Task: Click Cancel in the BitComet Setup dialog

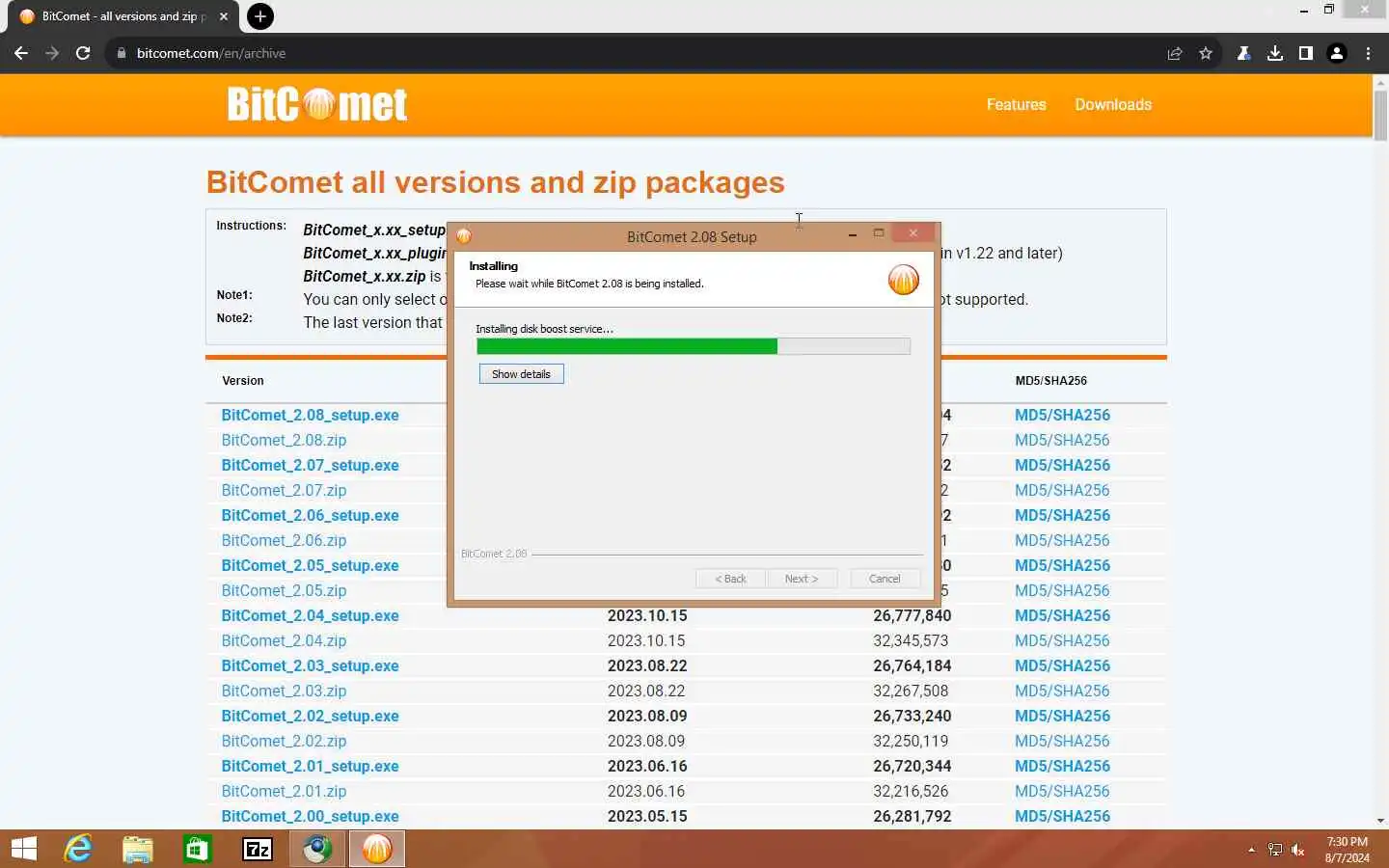Action: [x=885, y=579]
